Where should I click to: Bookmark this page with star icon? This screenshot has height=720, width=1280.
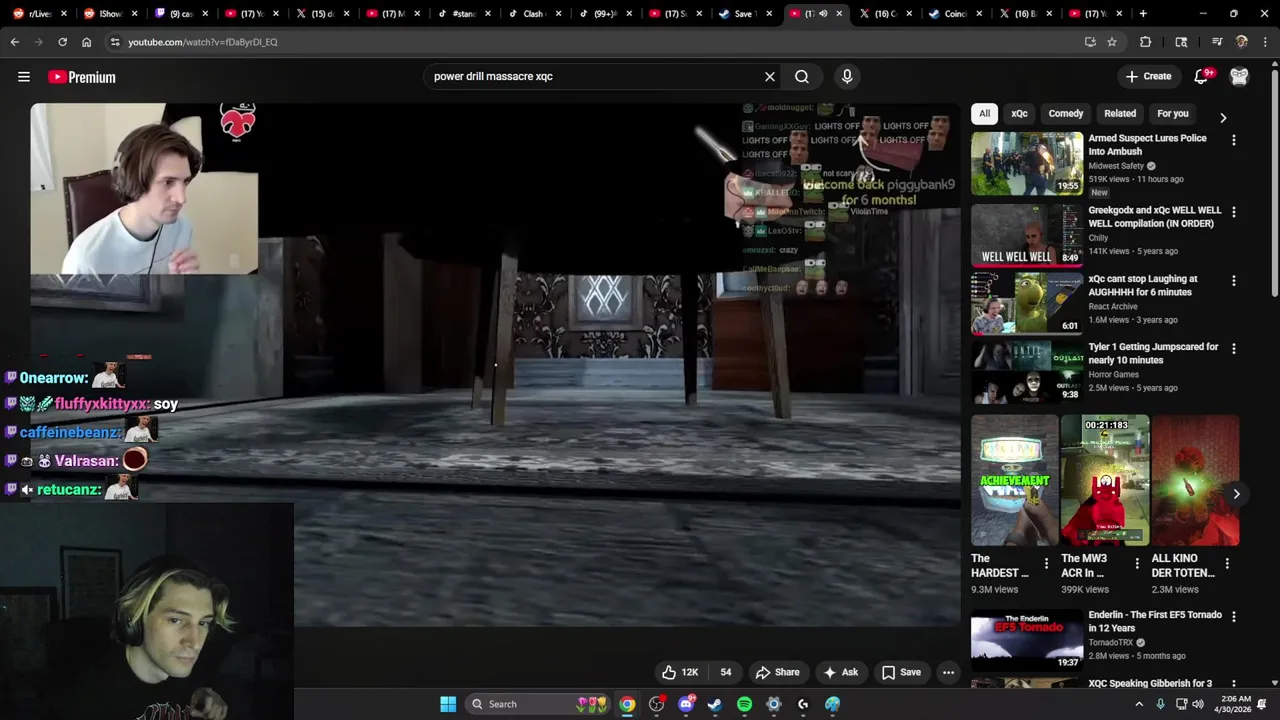click(x=1112, y=42)
